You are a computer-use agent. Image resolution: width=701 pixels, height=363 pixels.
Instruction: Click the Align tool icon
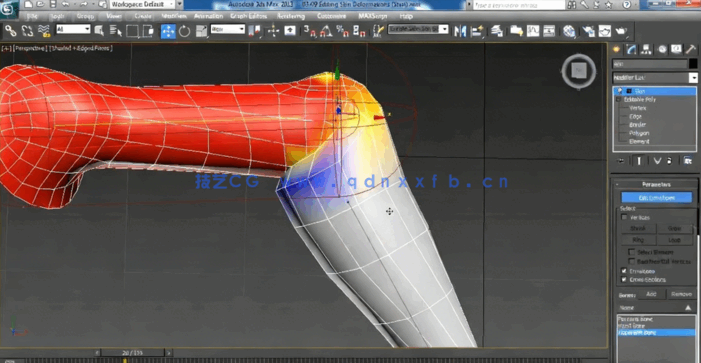point(477,30)
